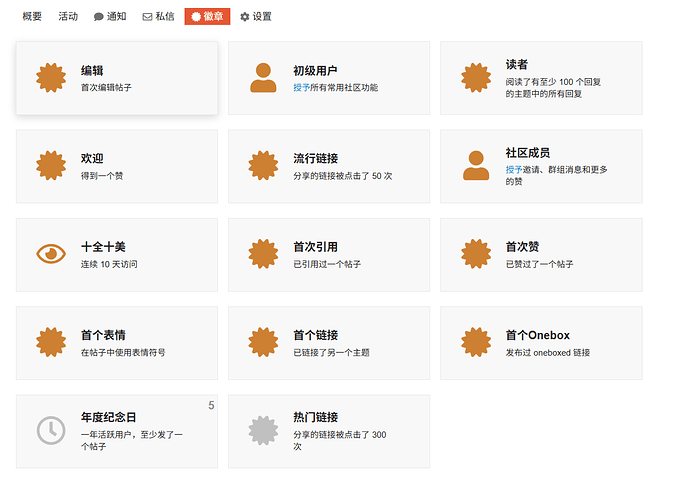The image size is (690, 486).
Task: Click the text 已引用过一个帖子
Action: pyautogui.click(x=327, y=264)
